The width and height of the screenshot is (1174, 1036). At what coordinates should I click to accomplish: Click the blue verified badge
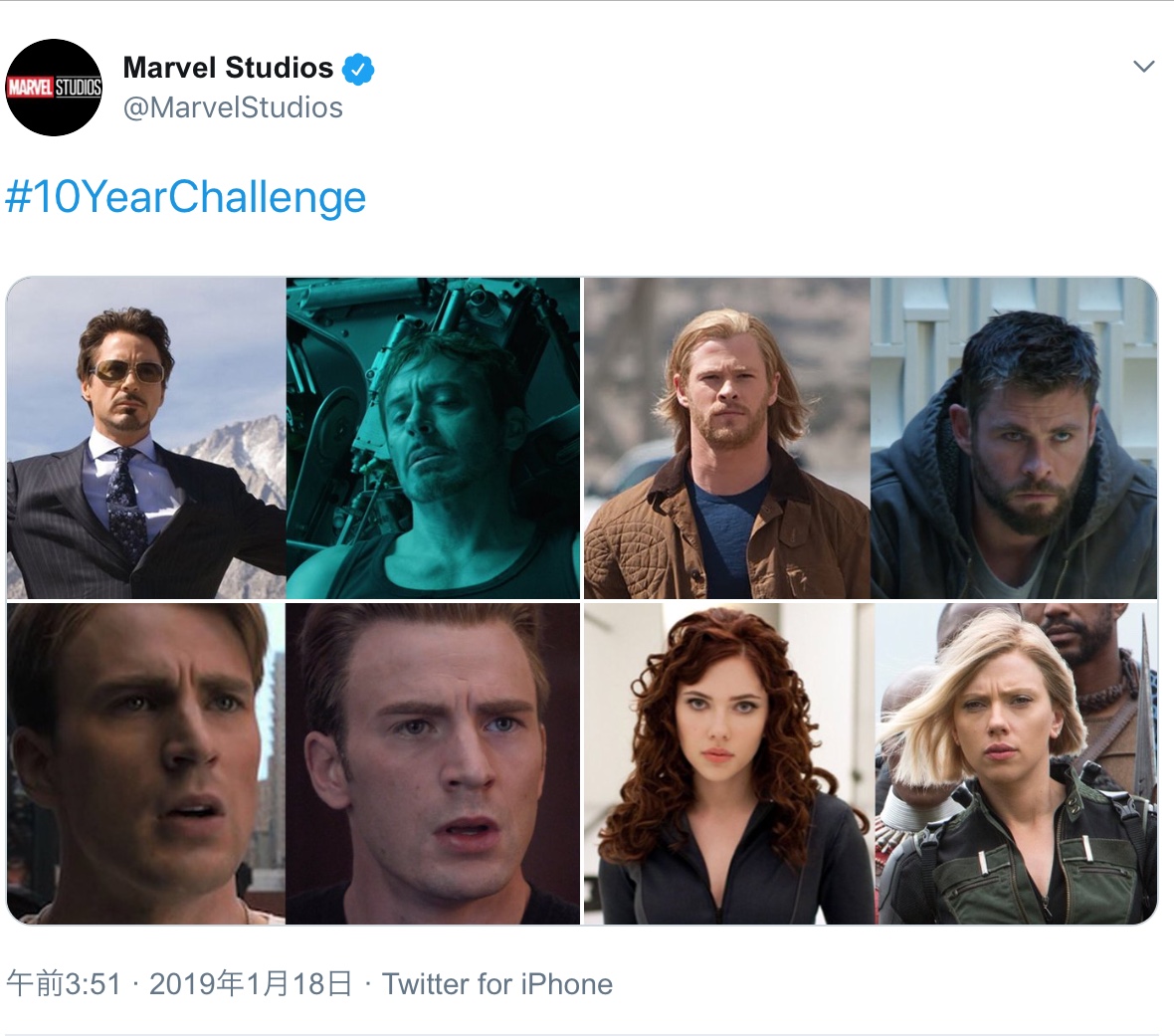(x=358, y=69)
